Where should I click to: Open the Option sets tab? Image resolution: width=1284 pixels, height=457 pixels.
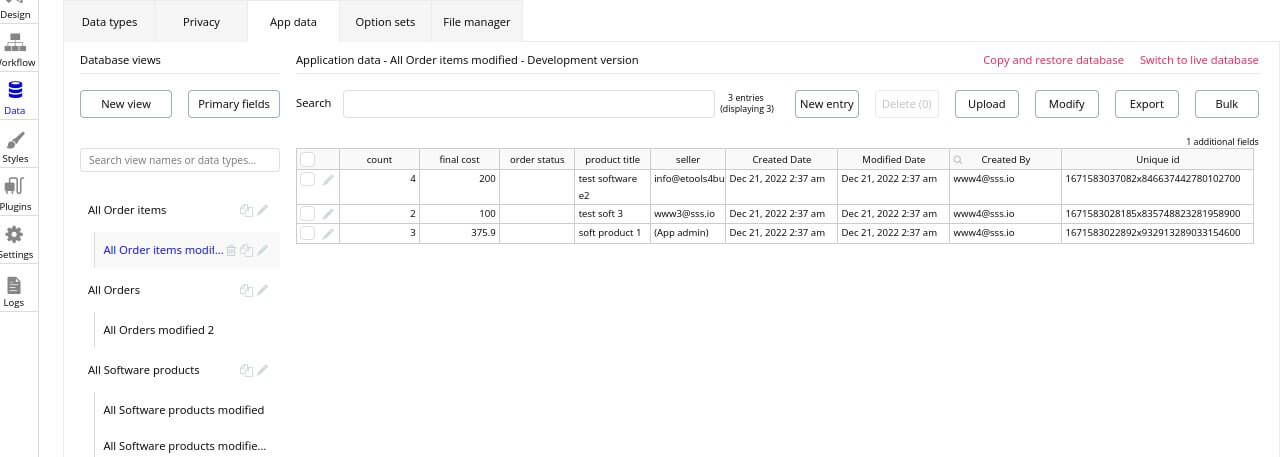[x=386, y=22]
